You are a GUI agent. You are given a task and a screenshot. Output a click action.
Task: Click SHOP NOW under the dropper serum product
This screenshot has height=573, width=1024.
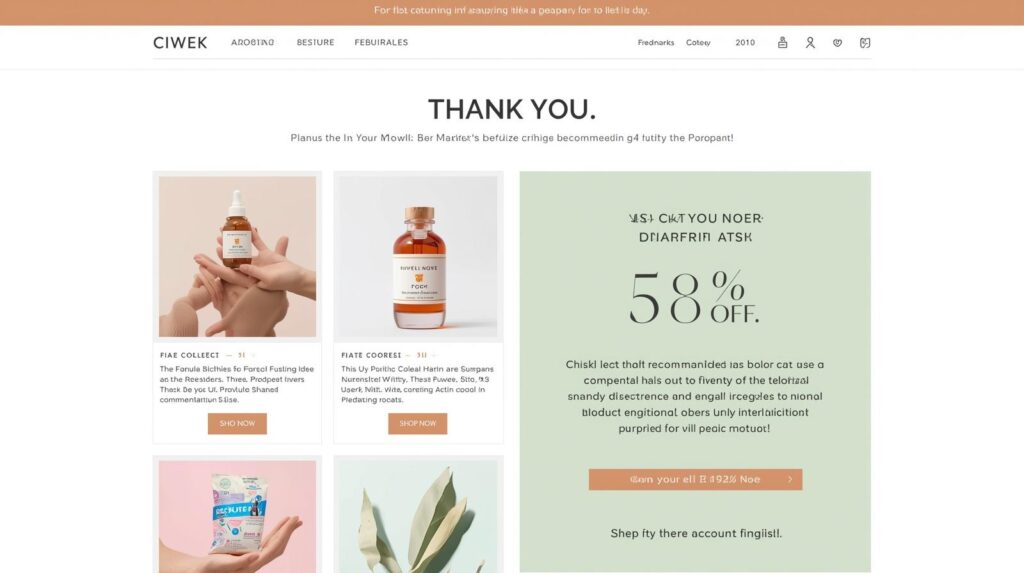tap(237, 423)
